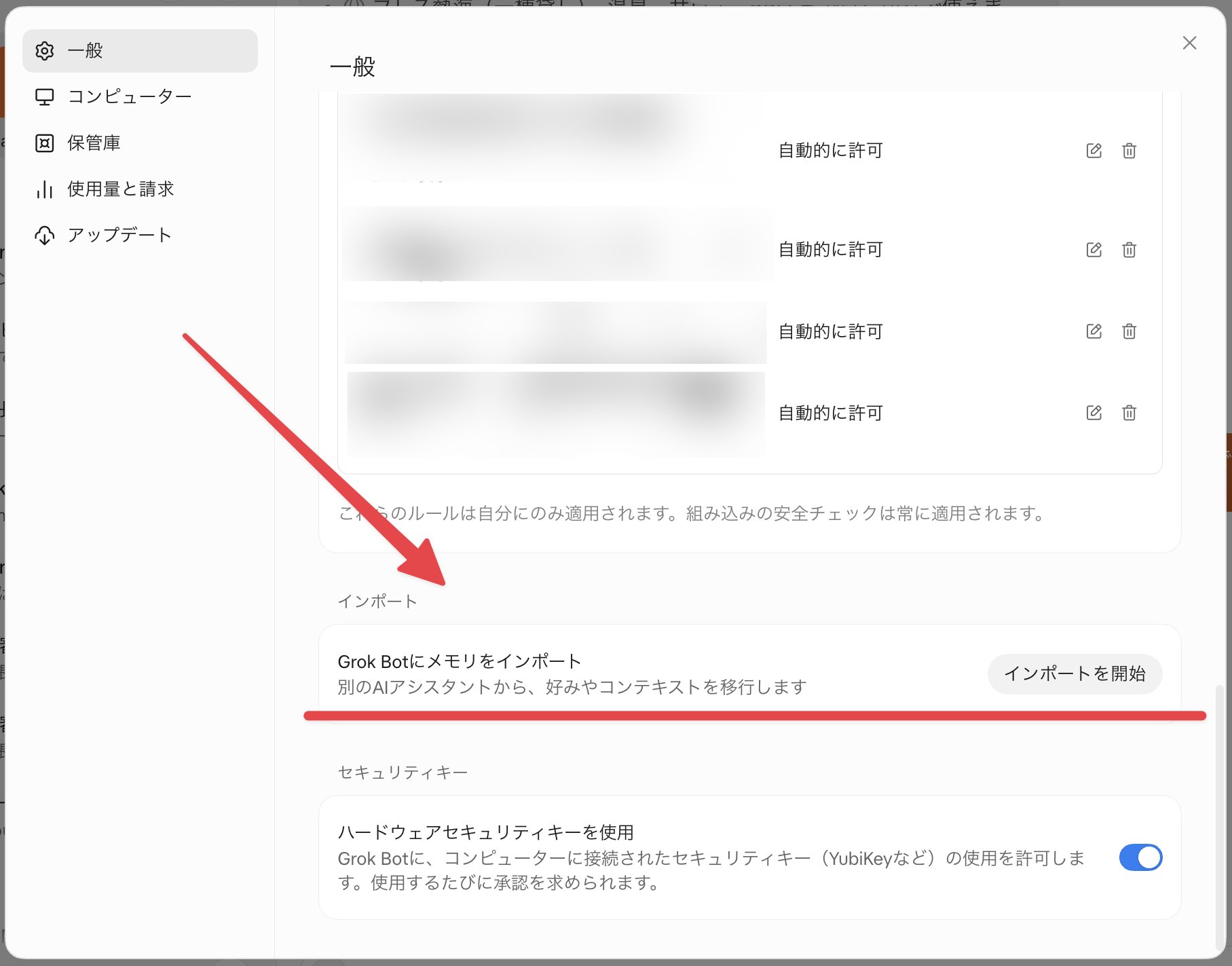
Task: Edit the third visible 自動的に許可 rule
Action: [1094, 331]
